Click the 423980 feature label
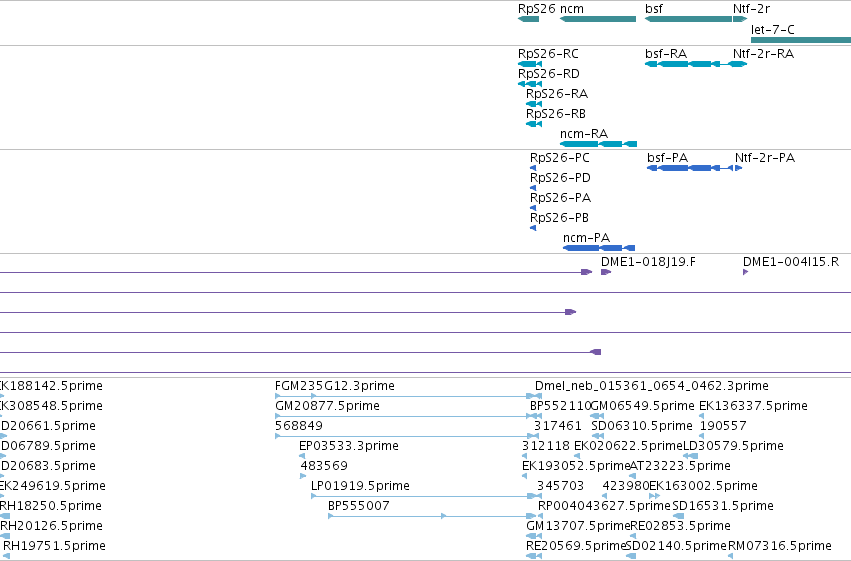The image size is (851, 561). coord(626,486)
